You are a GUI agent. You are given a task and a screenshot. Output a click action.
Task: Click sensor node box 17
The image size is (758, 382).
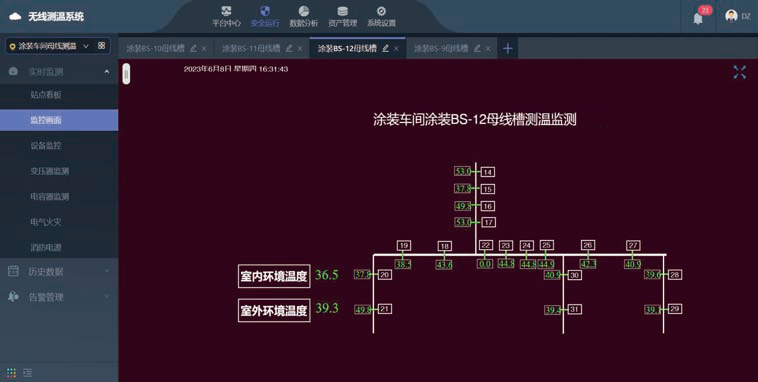(488, 222)
